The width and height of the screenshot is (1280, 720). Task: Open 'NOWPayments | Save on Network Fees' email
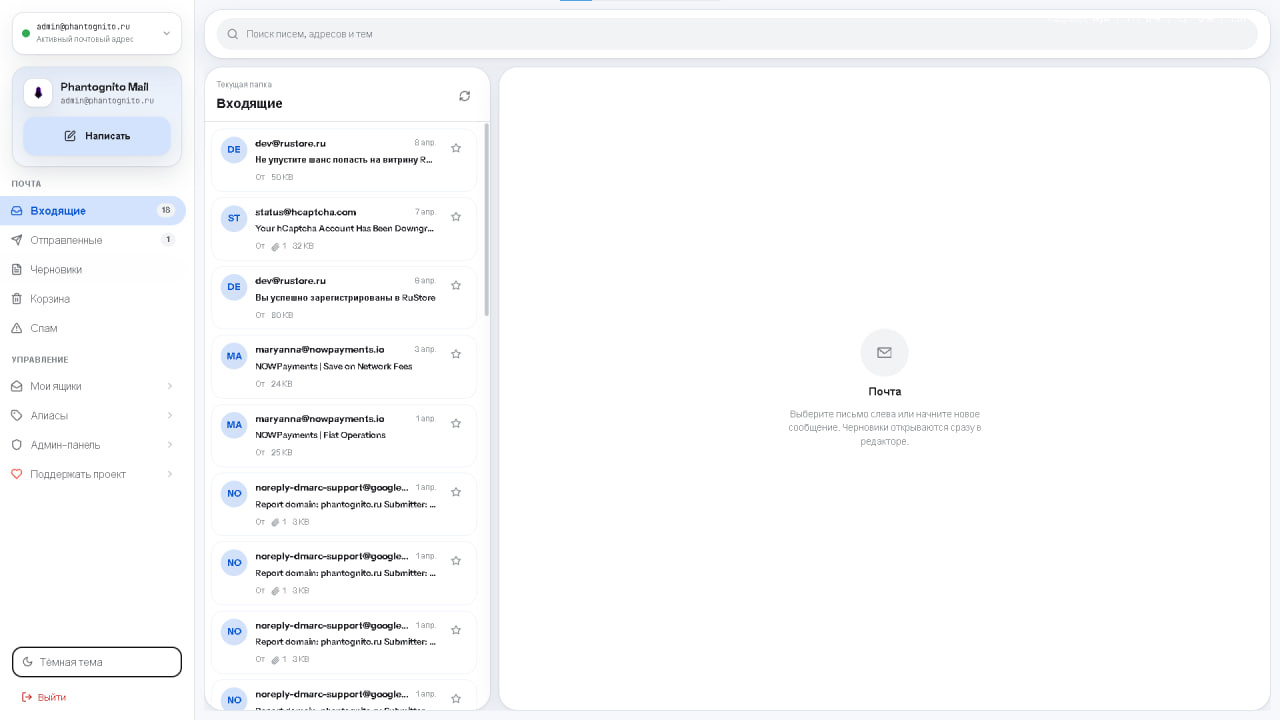click(x=344, y=367)
